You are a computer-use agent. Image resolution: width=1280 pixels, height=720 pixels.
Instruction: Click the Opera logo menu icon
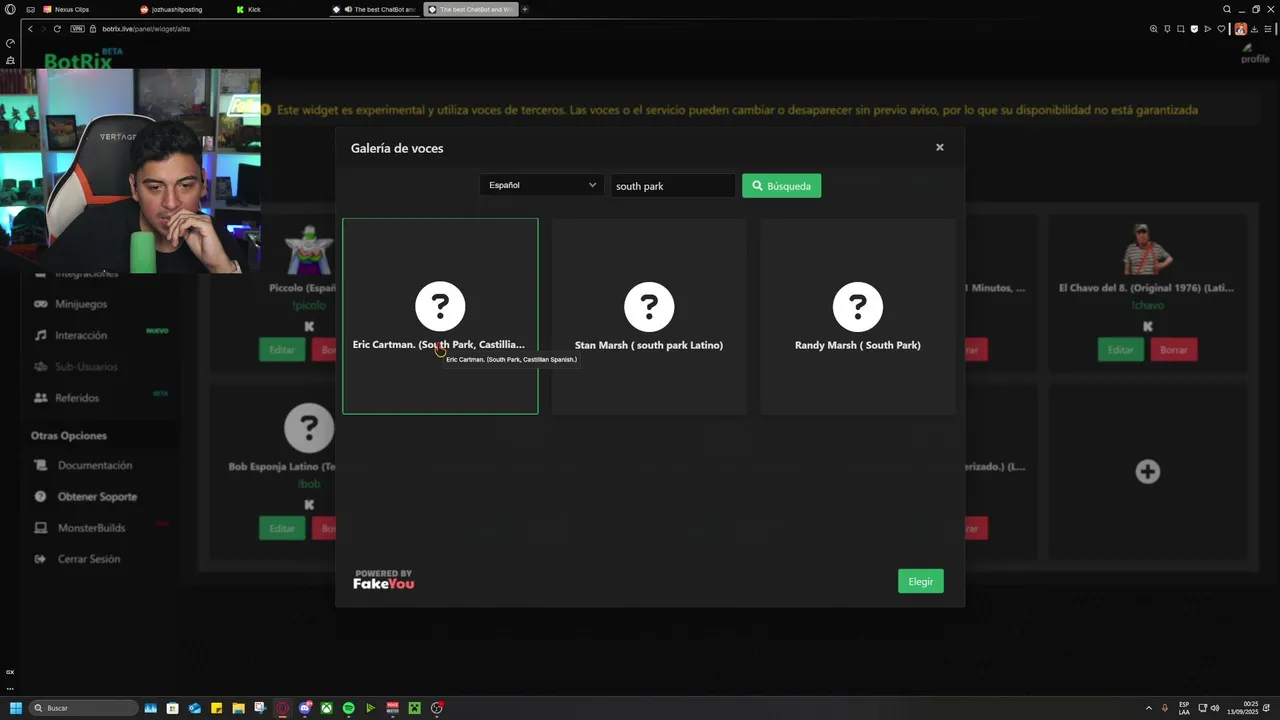(x=10, y=9)
